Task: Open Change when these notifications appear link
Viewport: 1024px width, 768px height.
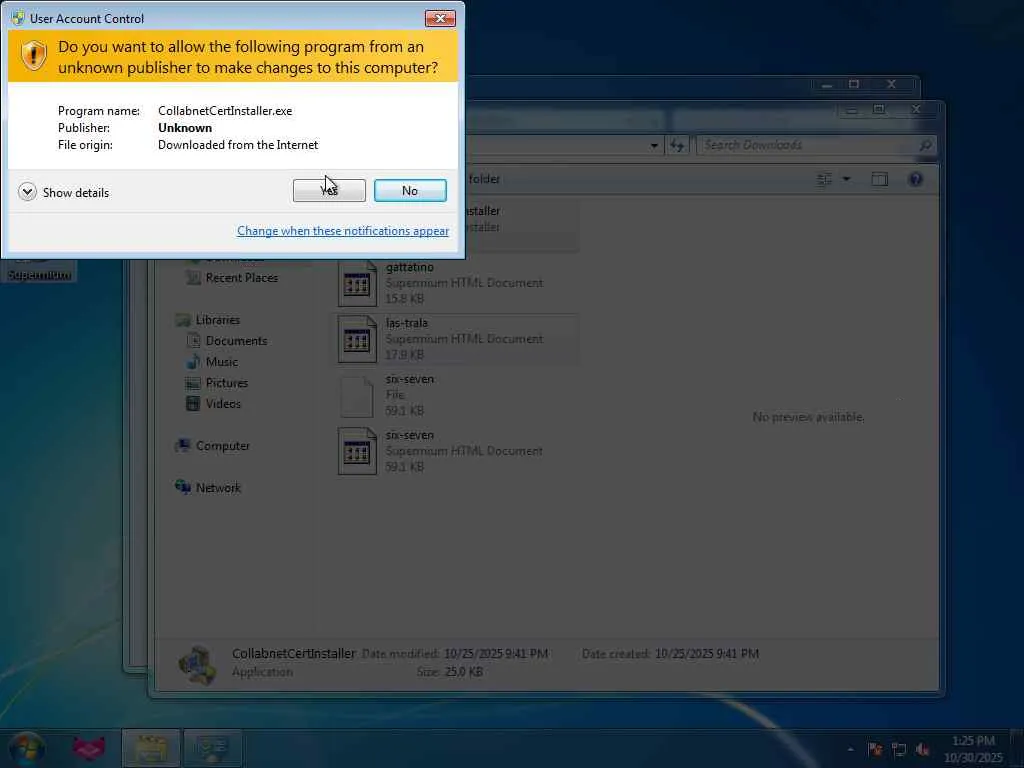Action: [343, 231]
